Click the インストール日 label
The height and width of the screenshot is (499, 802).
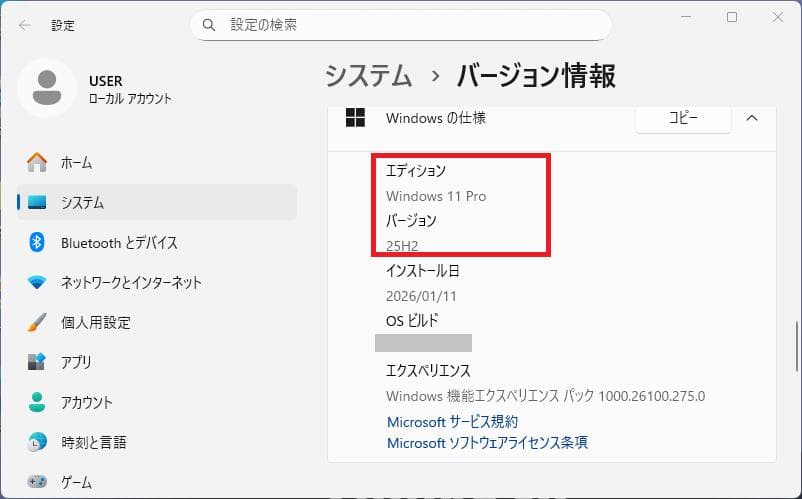point(422,270)
